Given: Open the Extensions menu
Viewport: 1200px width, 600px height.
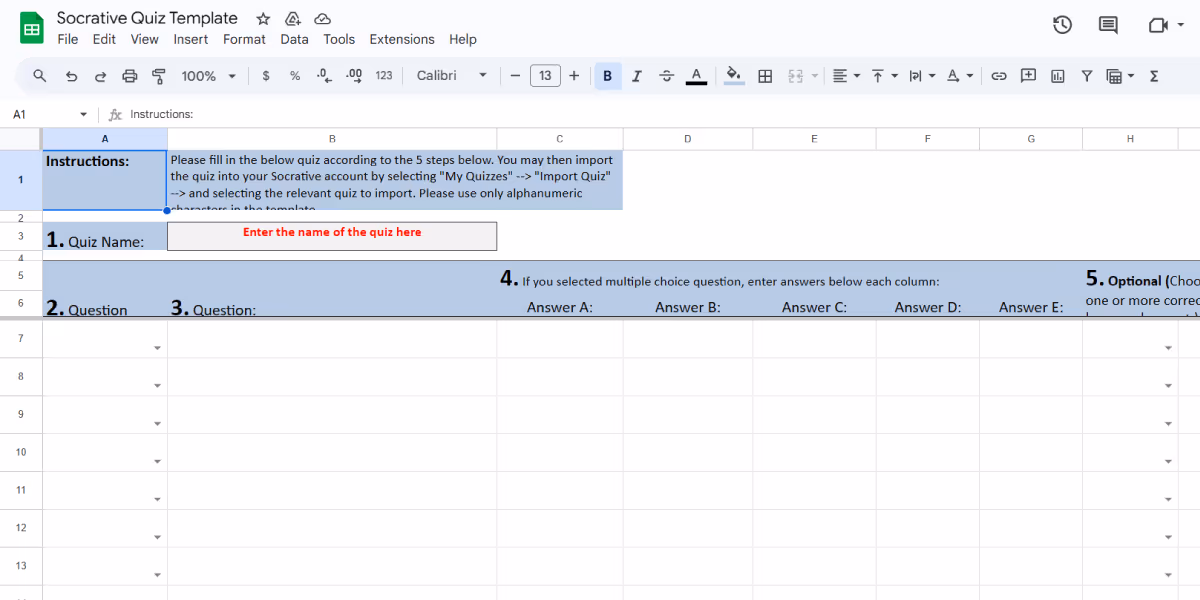Looking at the screenshot, I should 402,39.
